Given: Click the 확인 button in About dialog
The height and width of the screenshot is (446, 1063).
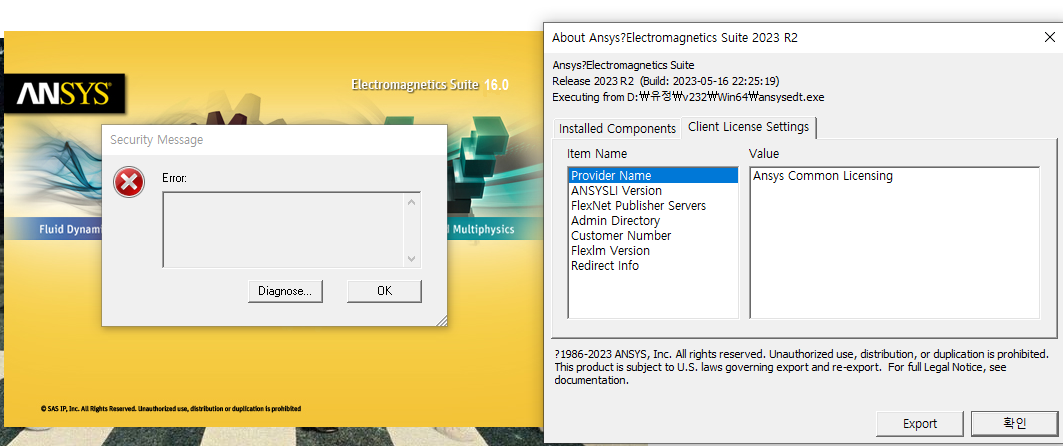Looking at the screenshot, I should coord(1014,424).
